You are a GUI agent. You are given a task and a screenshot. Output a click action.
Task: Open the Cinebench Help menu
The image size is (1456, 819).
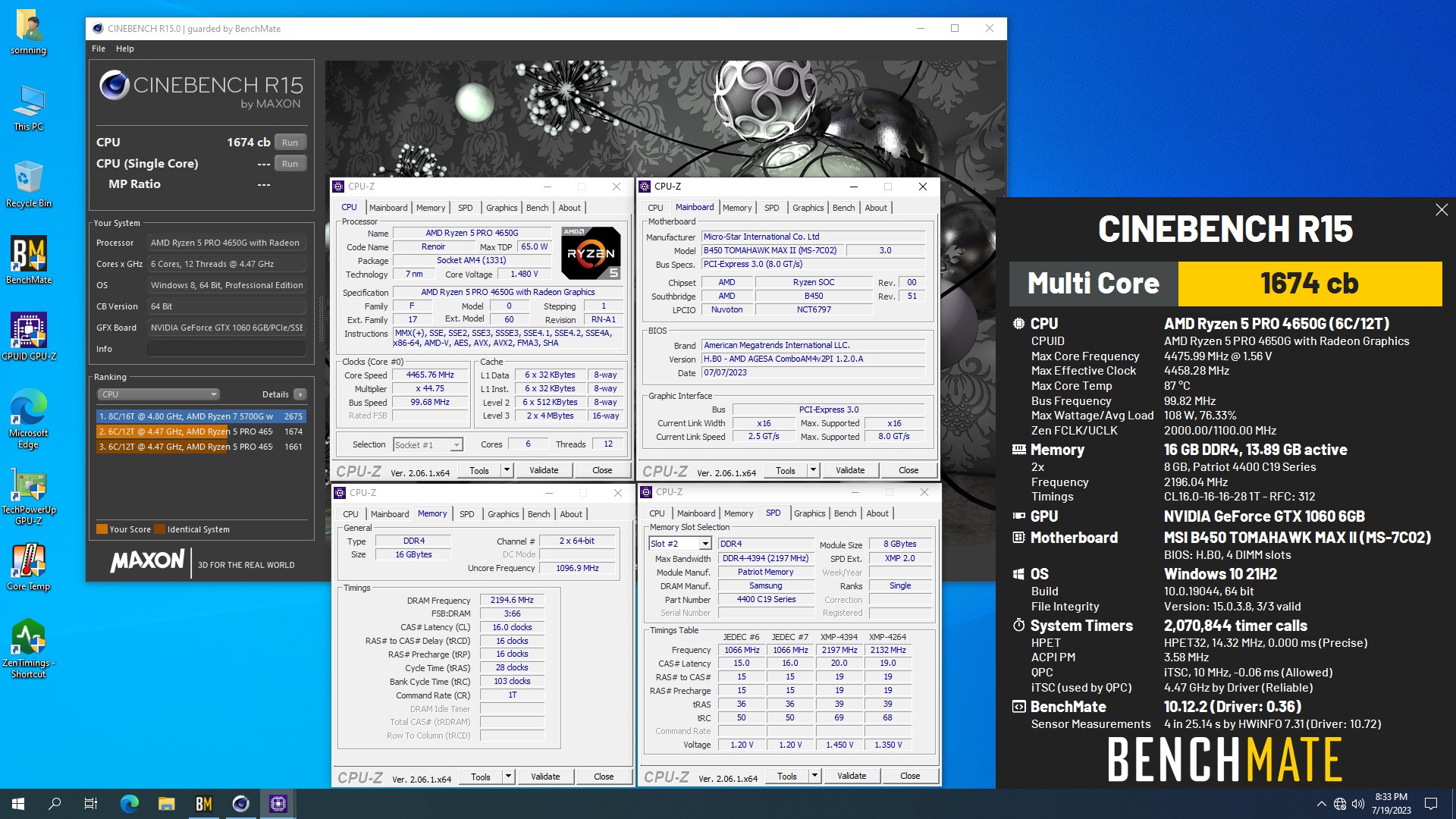tap(125, 49)
